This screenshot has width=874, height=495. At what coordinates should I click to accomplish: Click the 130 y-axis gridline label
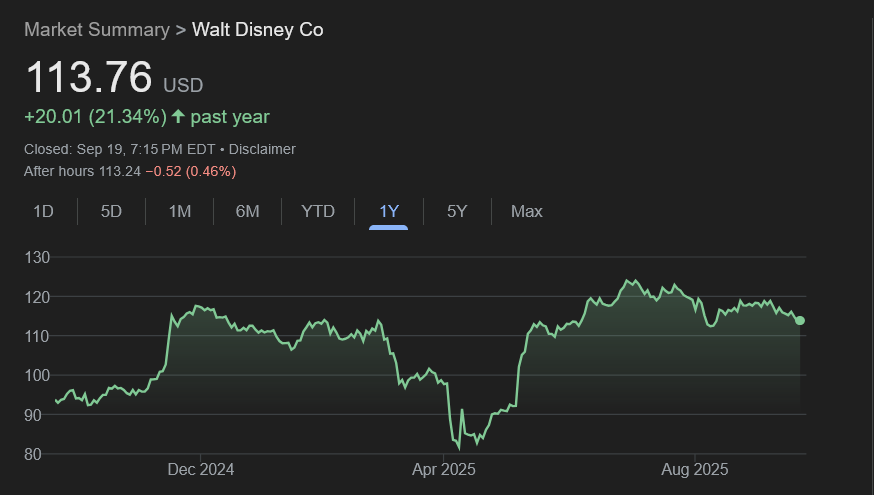click(x=37, y=258)
